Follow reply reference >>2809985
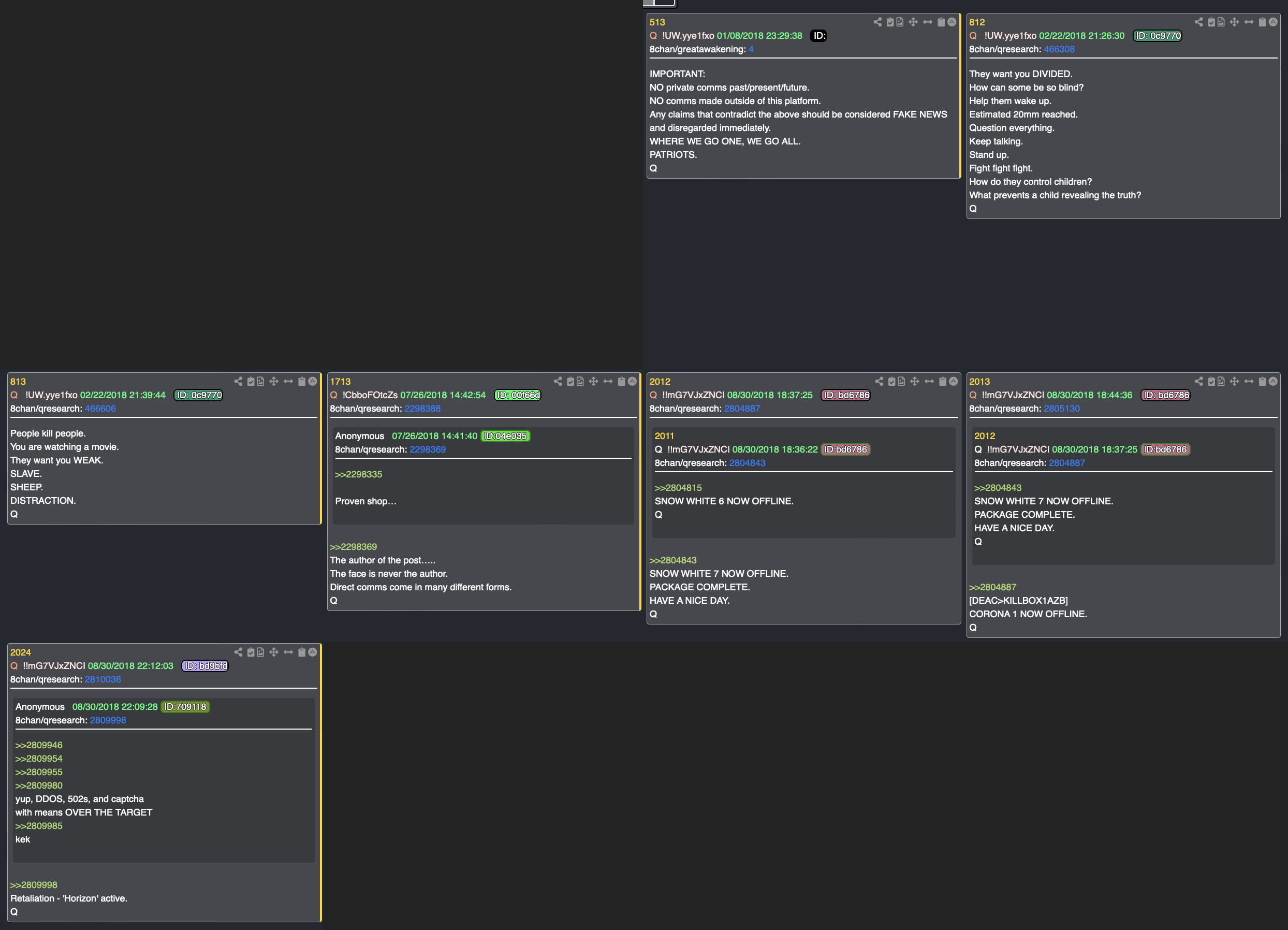Screen dimensions: 1288x930 pos(39,826)
